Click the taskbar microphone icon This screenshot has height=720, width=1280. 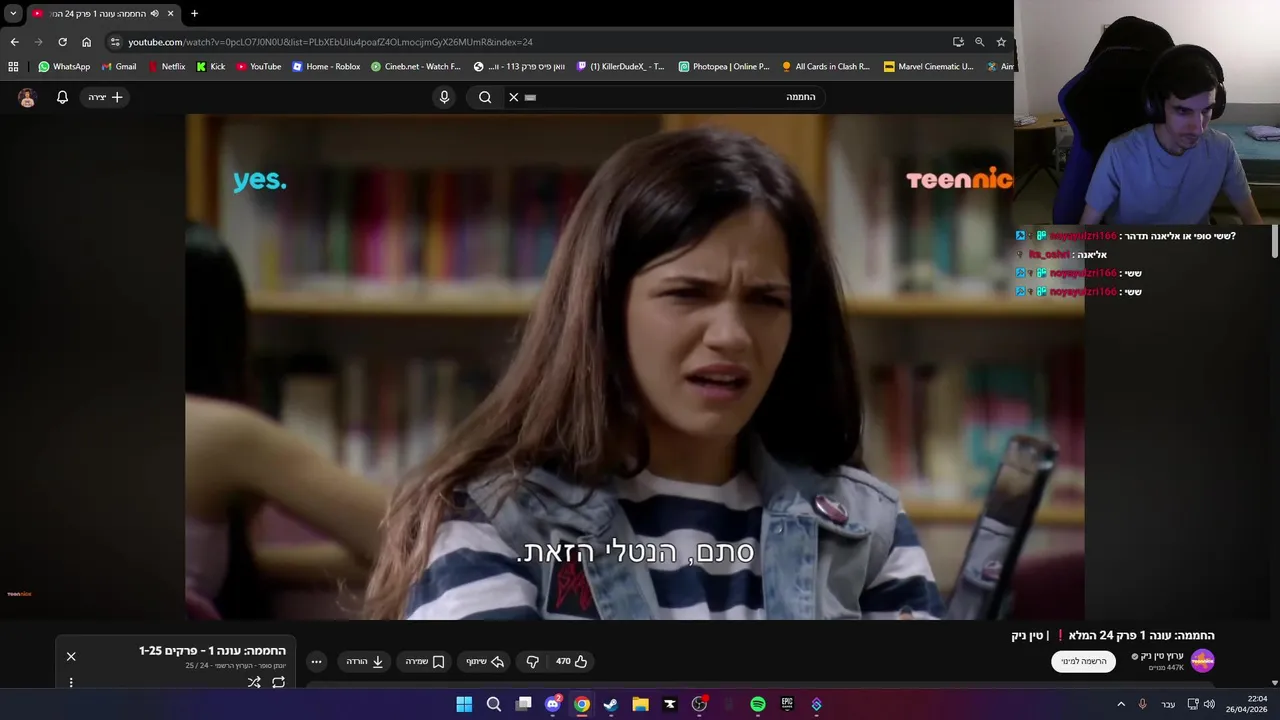click(x=1142, y=704)
